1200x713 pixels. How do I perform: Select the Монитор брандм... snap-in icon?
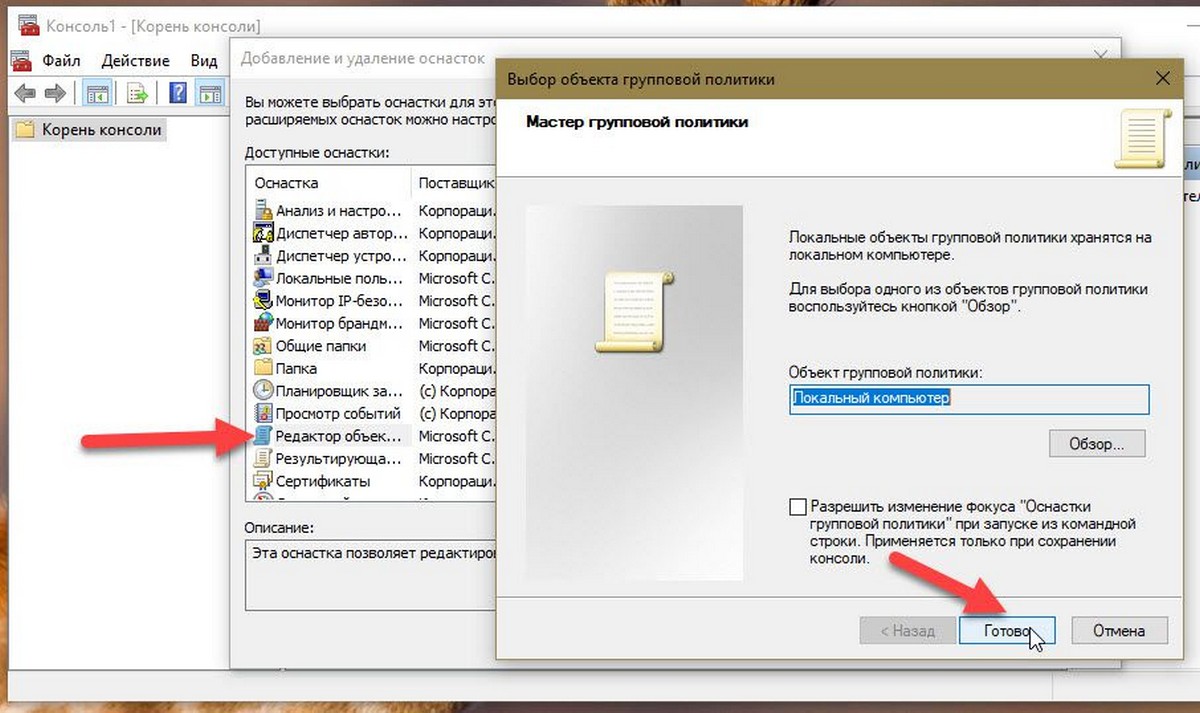tap(263, 323)
